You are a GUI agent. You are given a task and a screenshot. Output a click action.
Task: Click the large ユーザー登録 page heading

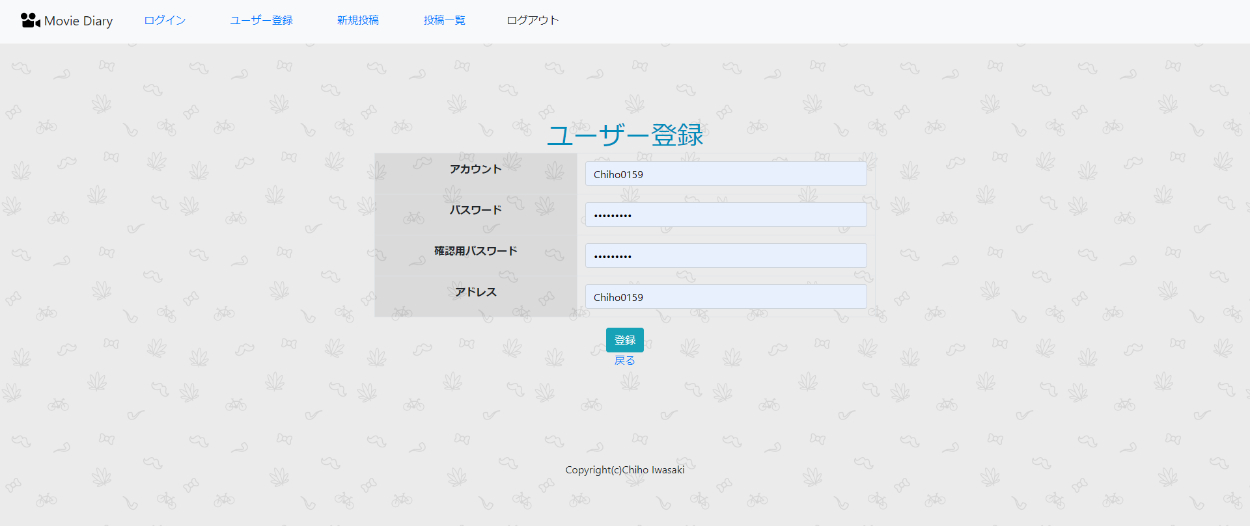point(625,135)
